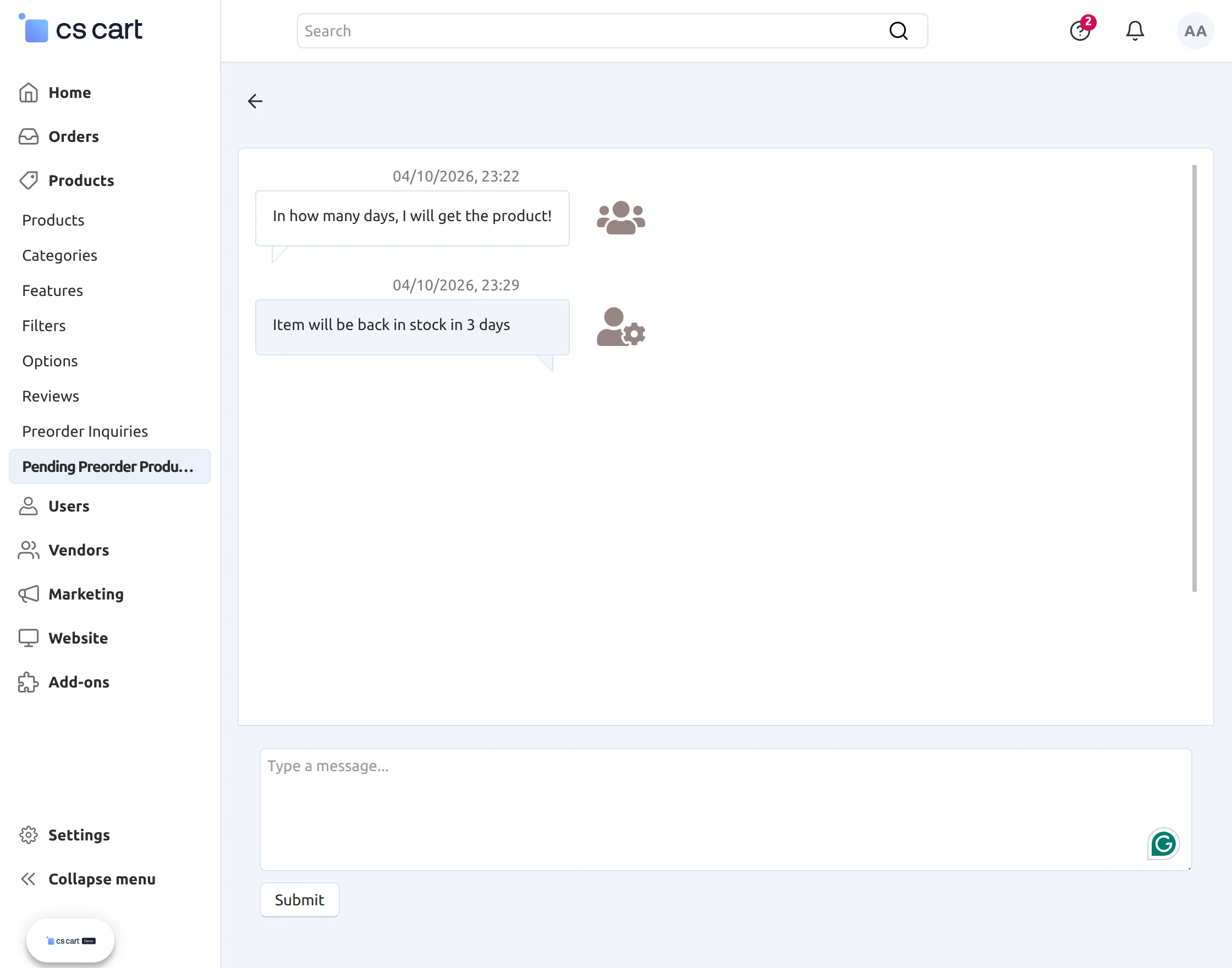Navigate to the Reviews section

pos(51,395)
